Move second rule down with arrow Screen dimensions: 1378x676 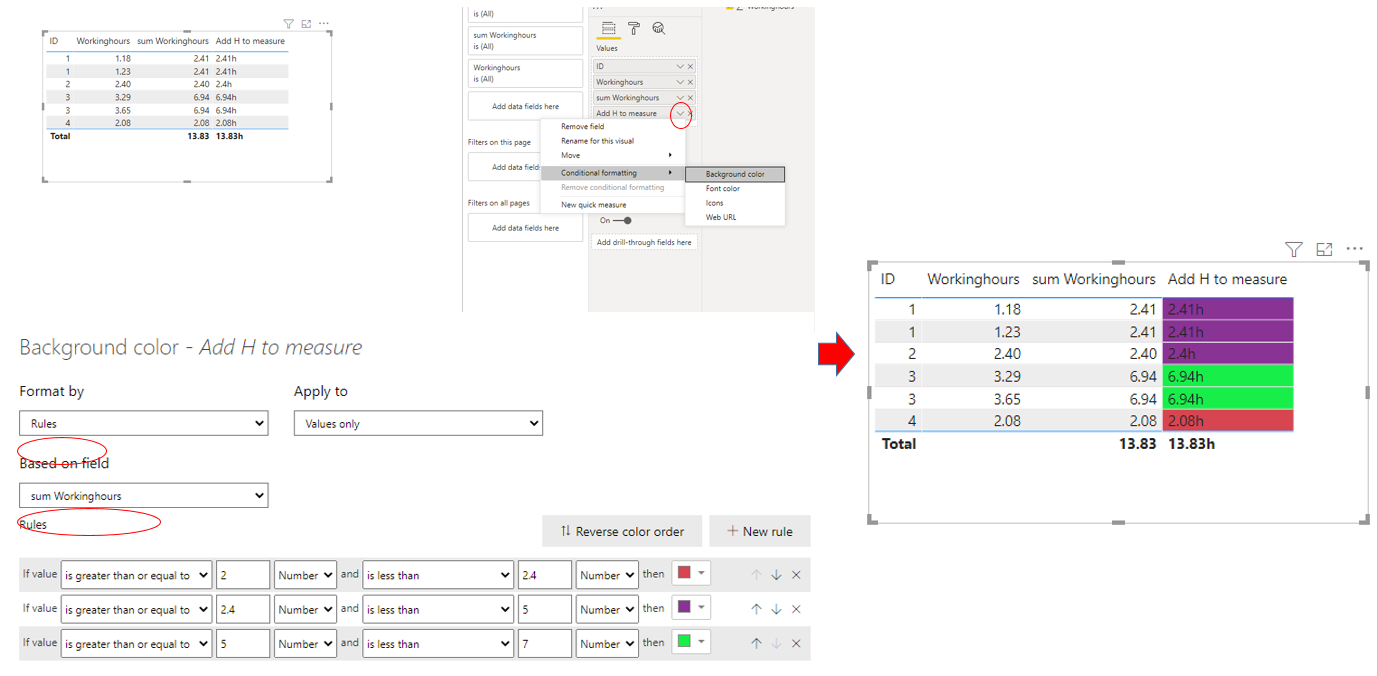[776, 609]
